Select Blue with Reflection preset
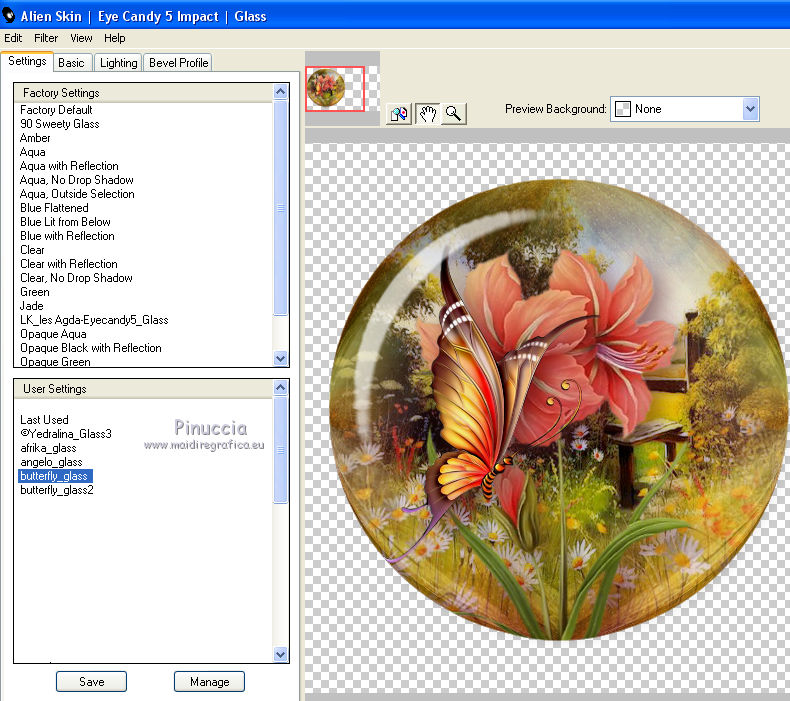The height and width of the screenshot is (701, 790). coord(67,236)
